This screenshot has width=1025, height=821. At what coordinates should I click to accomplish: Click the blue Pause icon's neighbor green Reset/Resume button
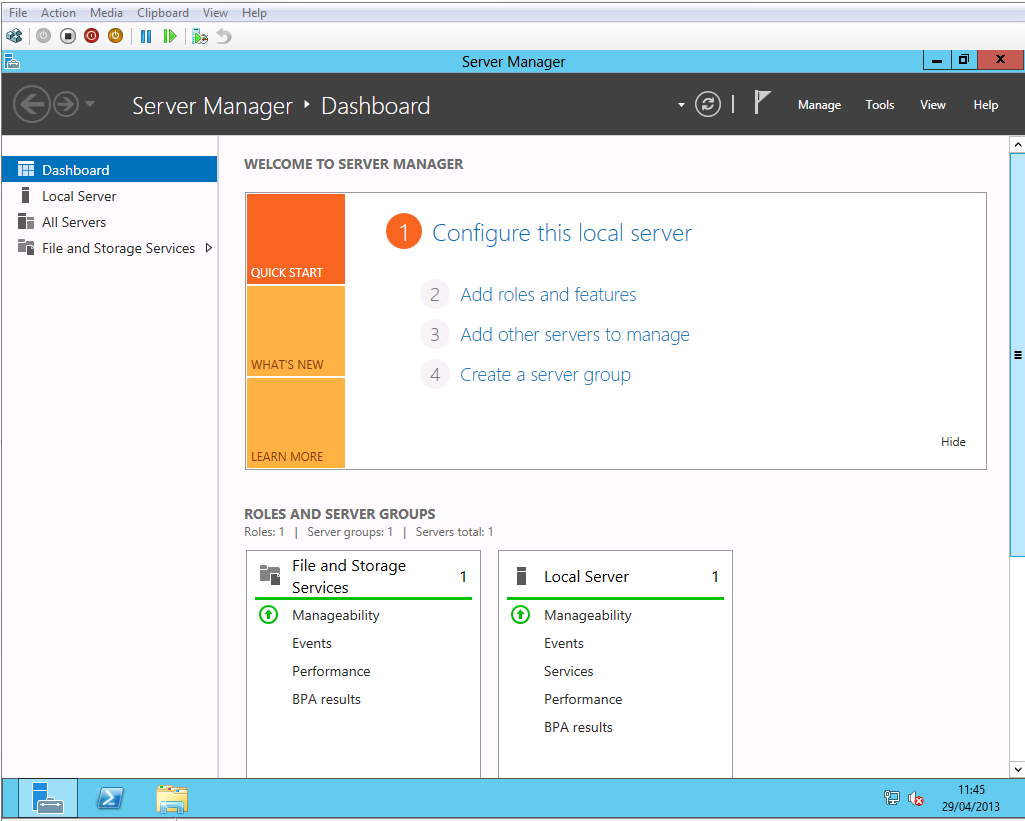pyautogui.click(x=170, y=36)
